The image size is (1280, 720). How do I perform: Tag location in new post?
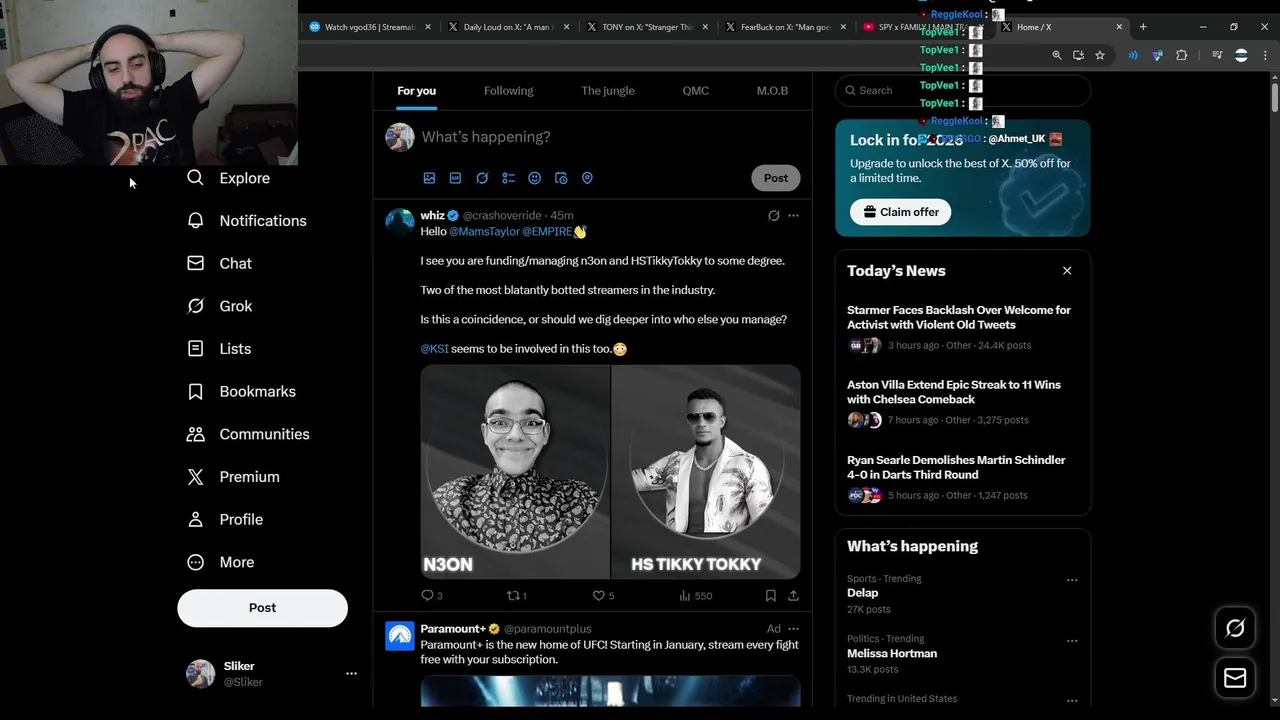point(587,178)
